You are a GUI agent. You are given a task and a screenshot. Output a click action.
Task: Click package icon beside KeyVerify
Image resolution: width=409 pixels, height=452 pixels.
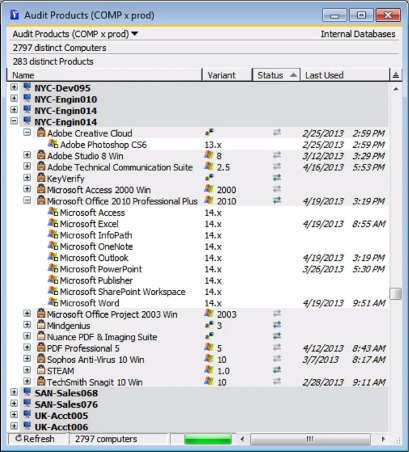[41, 178]
